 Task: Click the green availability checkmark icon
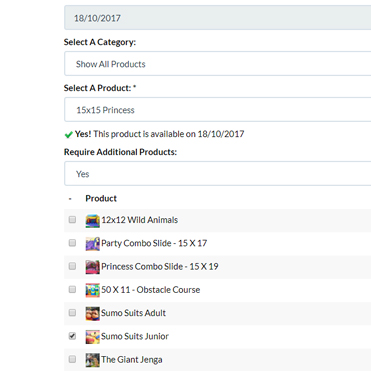pos(68,134)
